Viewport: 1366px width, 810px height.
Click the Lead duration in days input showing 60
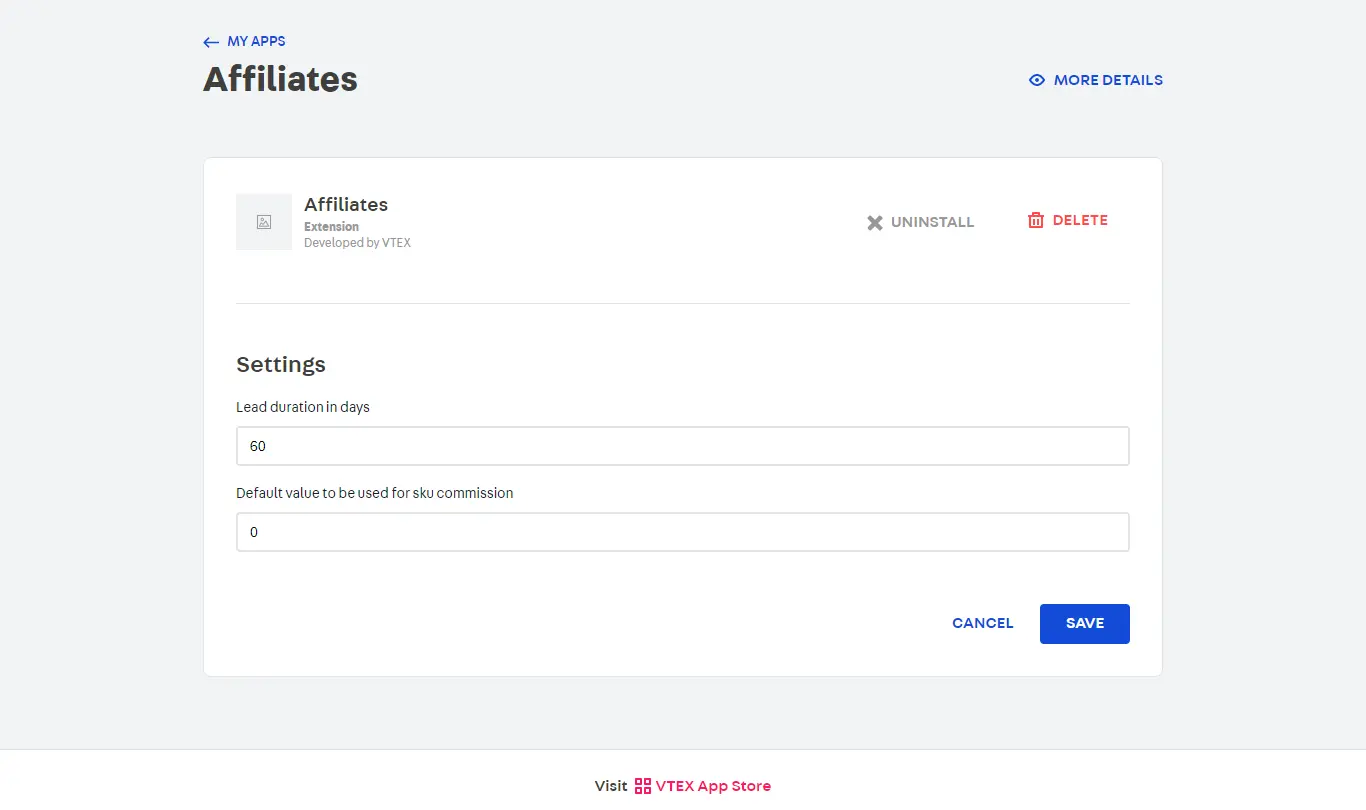coord(683,446)
